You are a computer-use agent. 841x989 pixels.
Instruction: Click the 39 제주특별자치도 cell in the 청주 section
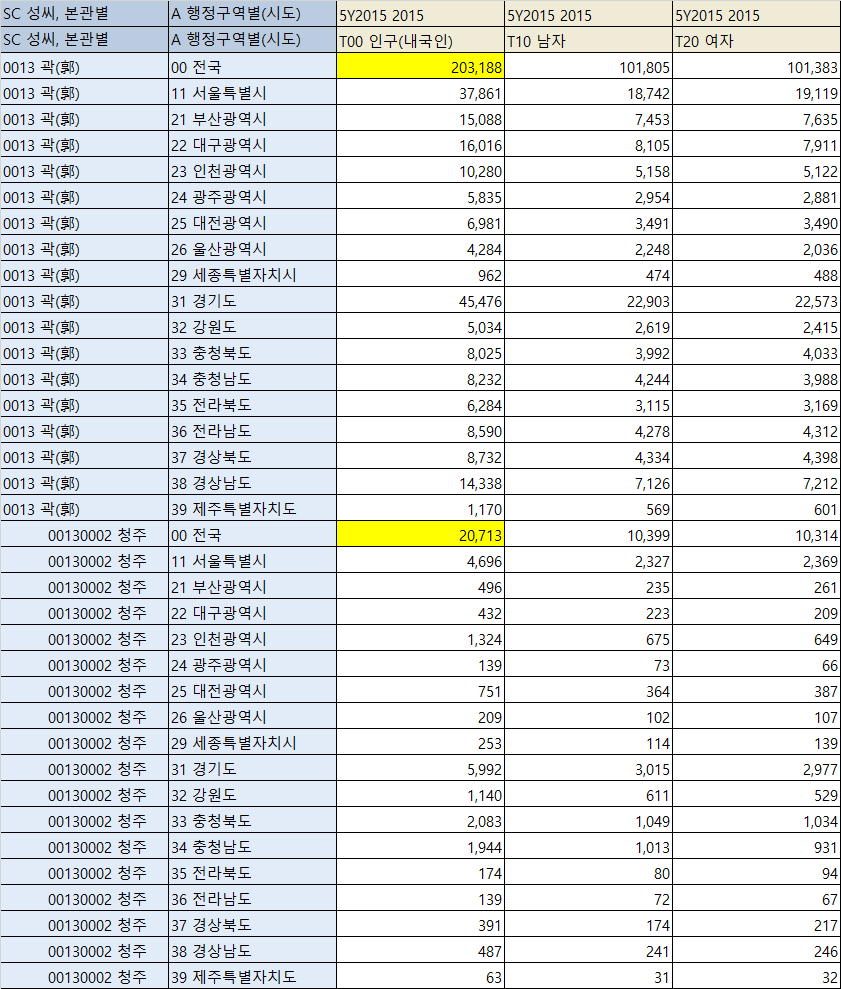tap(252, 977)
